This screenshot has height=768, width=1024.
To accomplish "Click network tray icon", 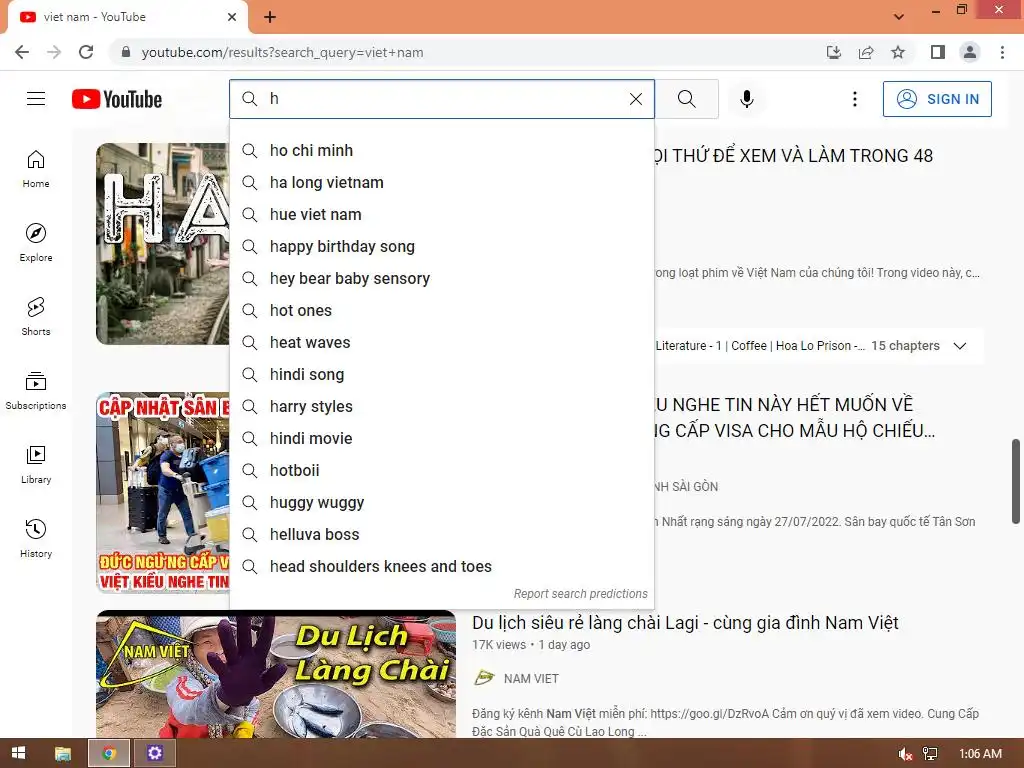I will click(930, 754).
